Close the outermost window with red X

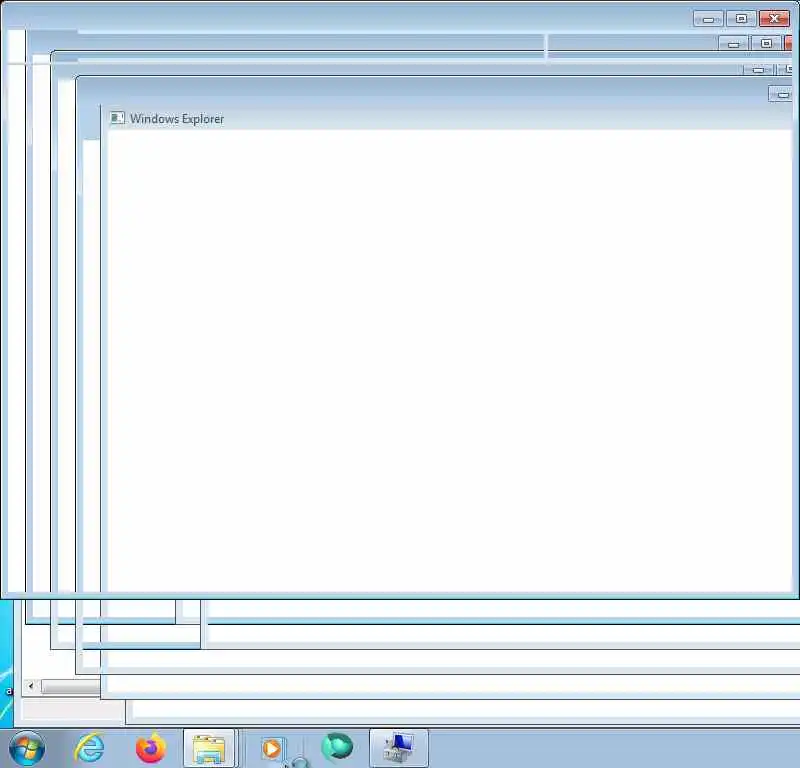pyautogui.click(x=774, y=19)
